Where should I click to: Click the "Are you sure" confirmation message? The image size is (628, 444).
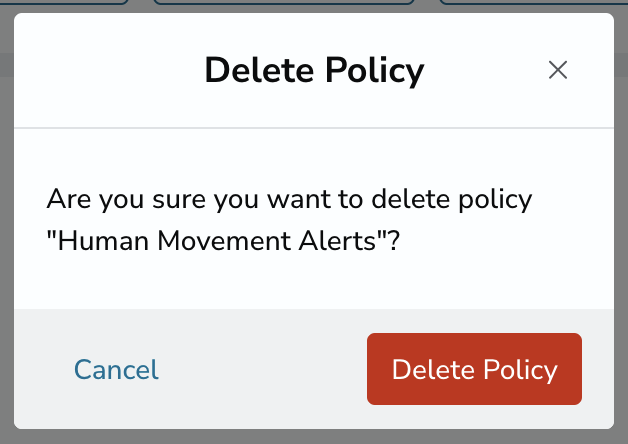[x=289, y=219]
